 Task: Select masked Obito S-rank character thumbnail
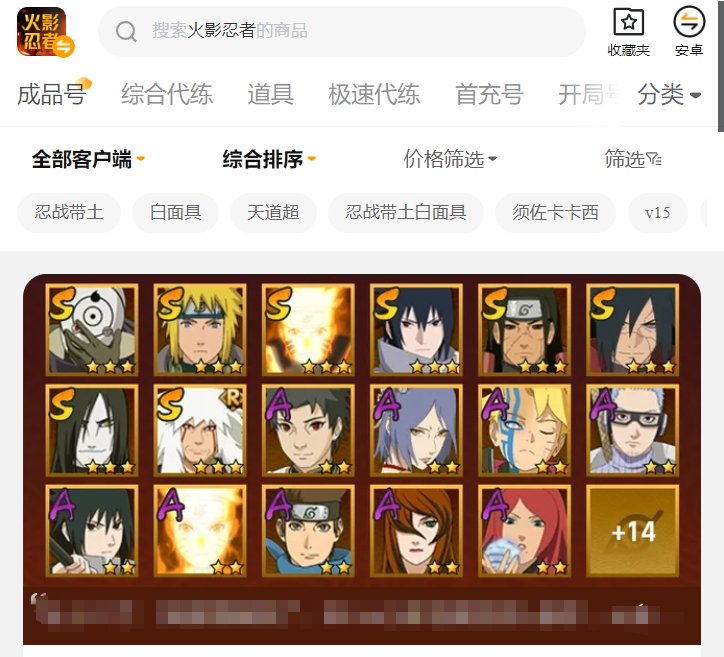(92, 329)
